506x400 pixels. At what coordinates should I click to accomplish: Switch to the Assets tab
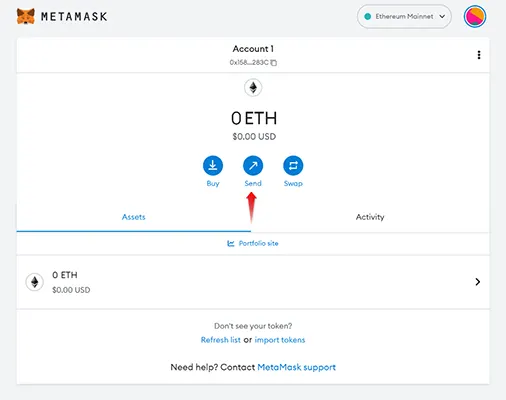pyautogui.click(x=134, y=217)
